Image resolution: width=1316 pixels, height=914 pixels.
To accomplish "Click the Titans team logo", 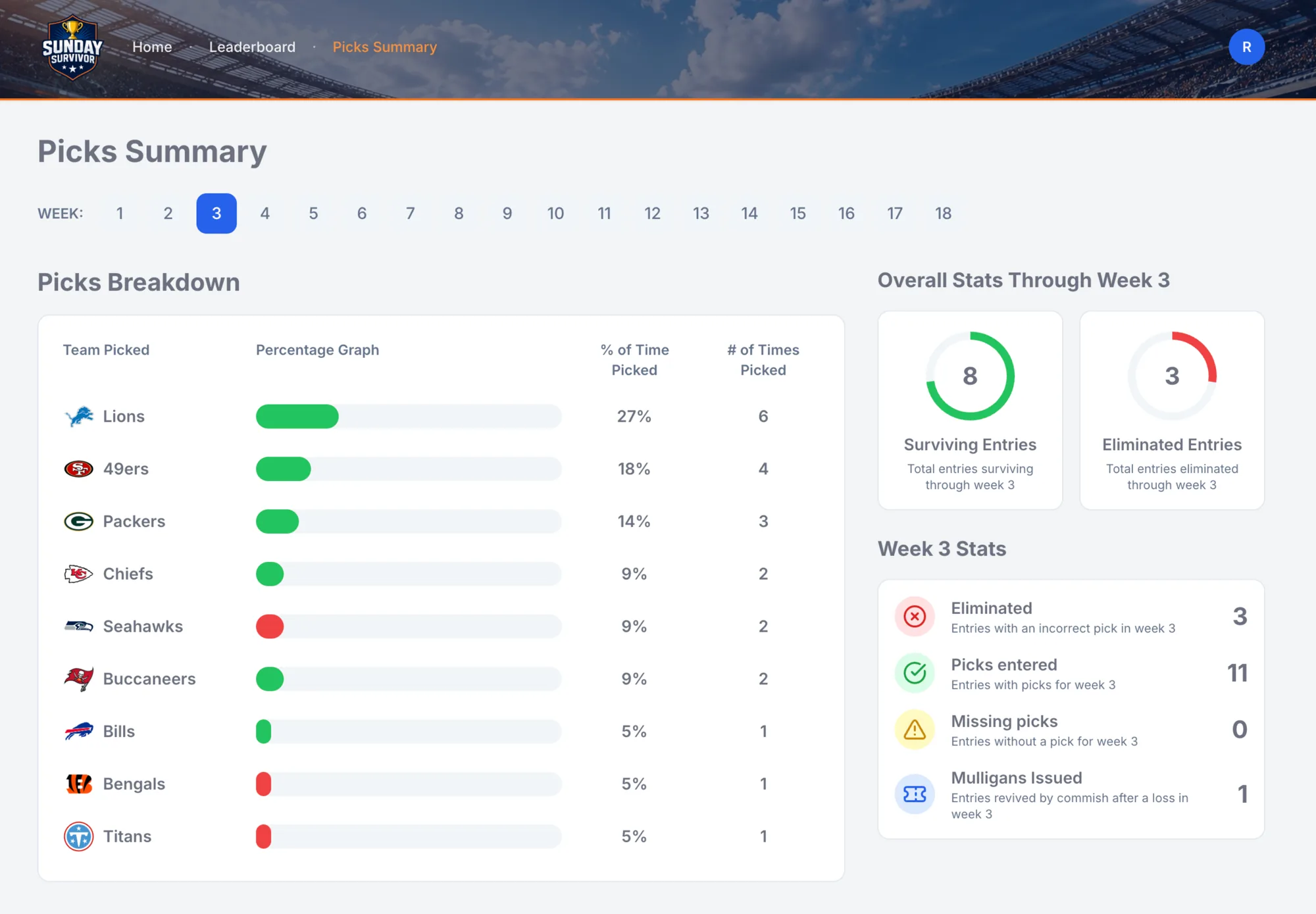I will 79,837.
